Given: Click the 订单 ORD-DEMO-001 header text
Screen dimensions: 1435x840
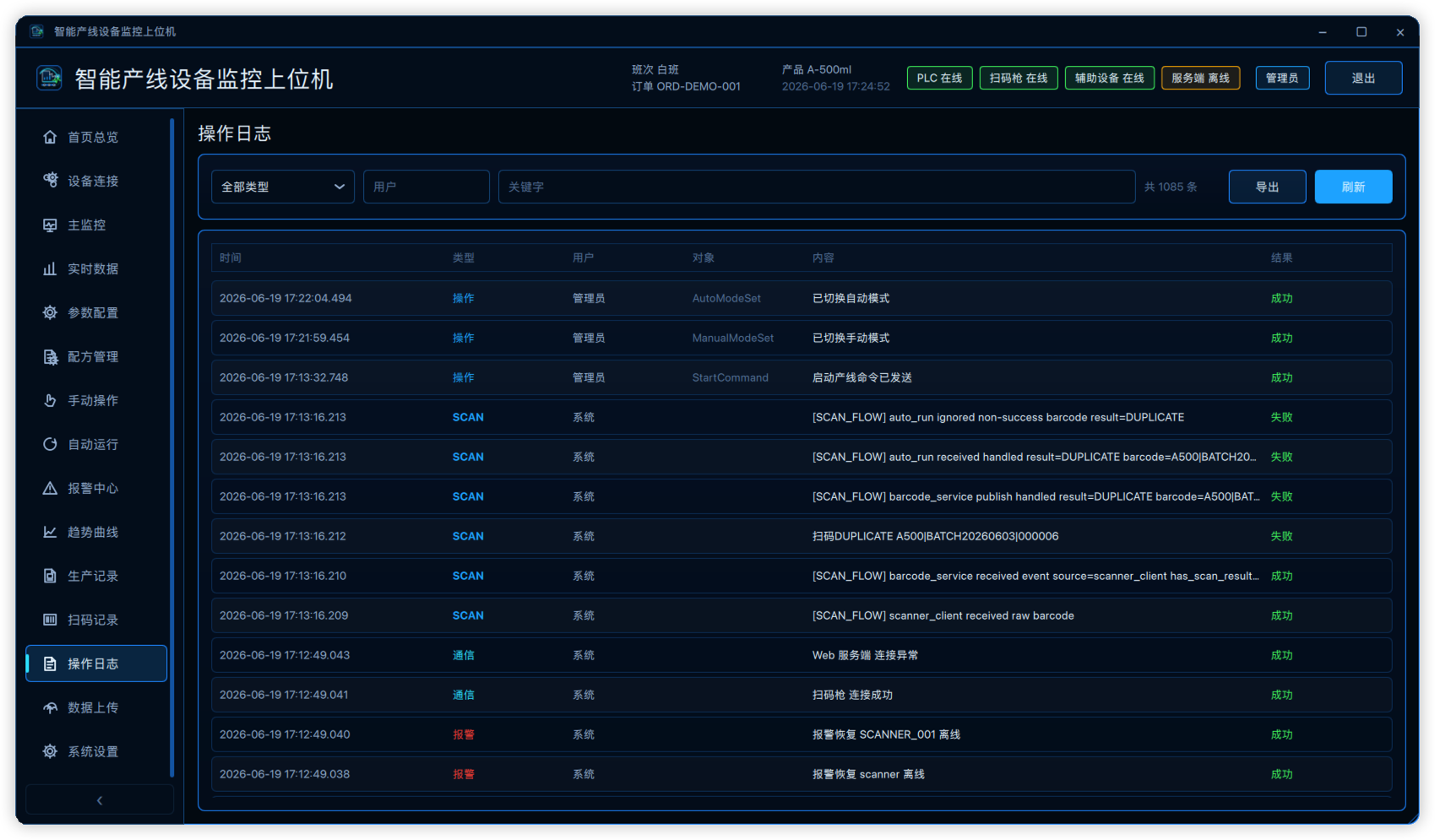Looking at the screenshot, I should coord(686,86).
